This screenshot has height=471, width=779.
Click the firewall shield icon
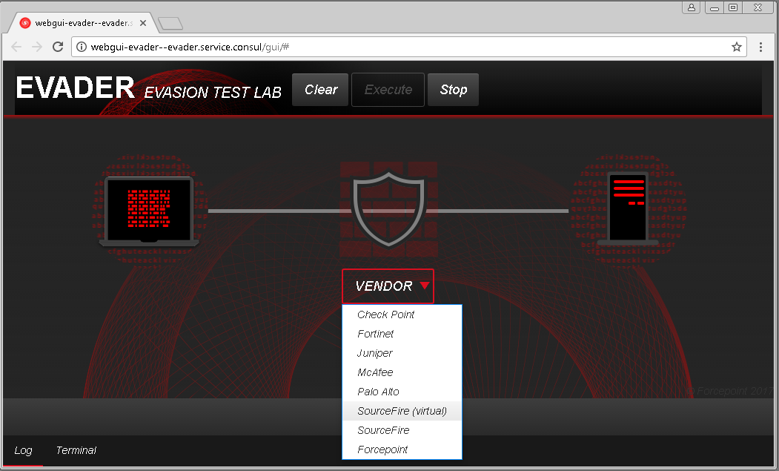tap(389, 209)
